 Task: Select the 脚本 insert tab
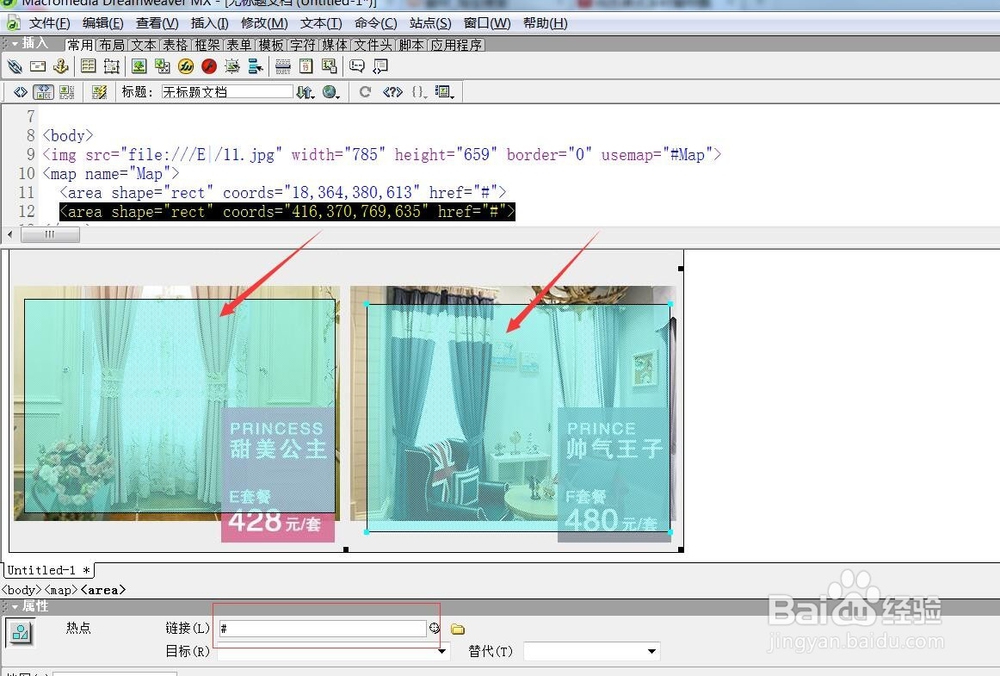pos(411,45)
